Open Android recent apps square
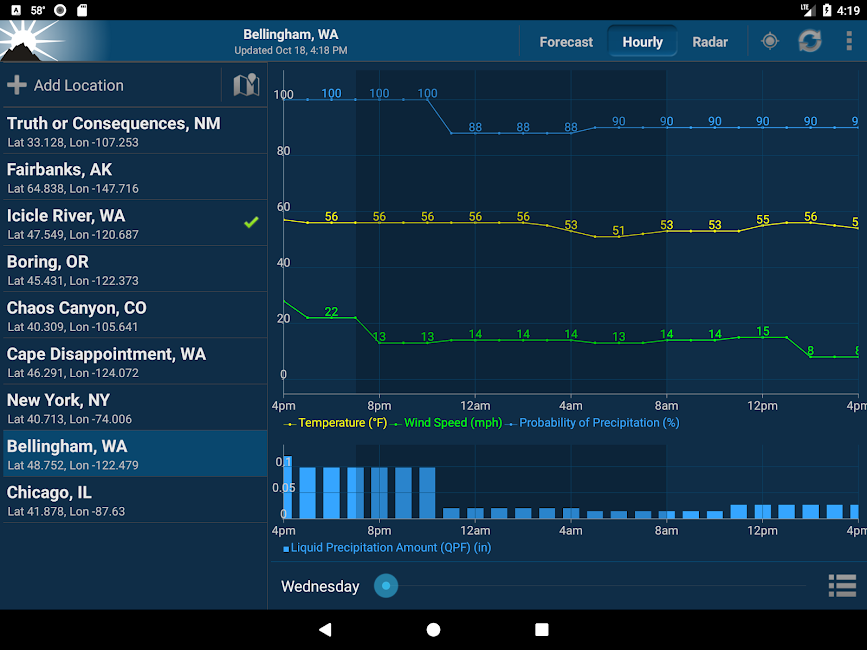 (x=542, y=630)
